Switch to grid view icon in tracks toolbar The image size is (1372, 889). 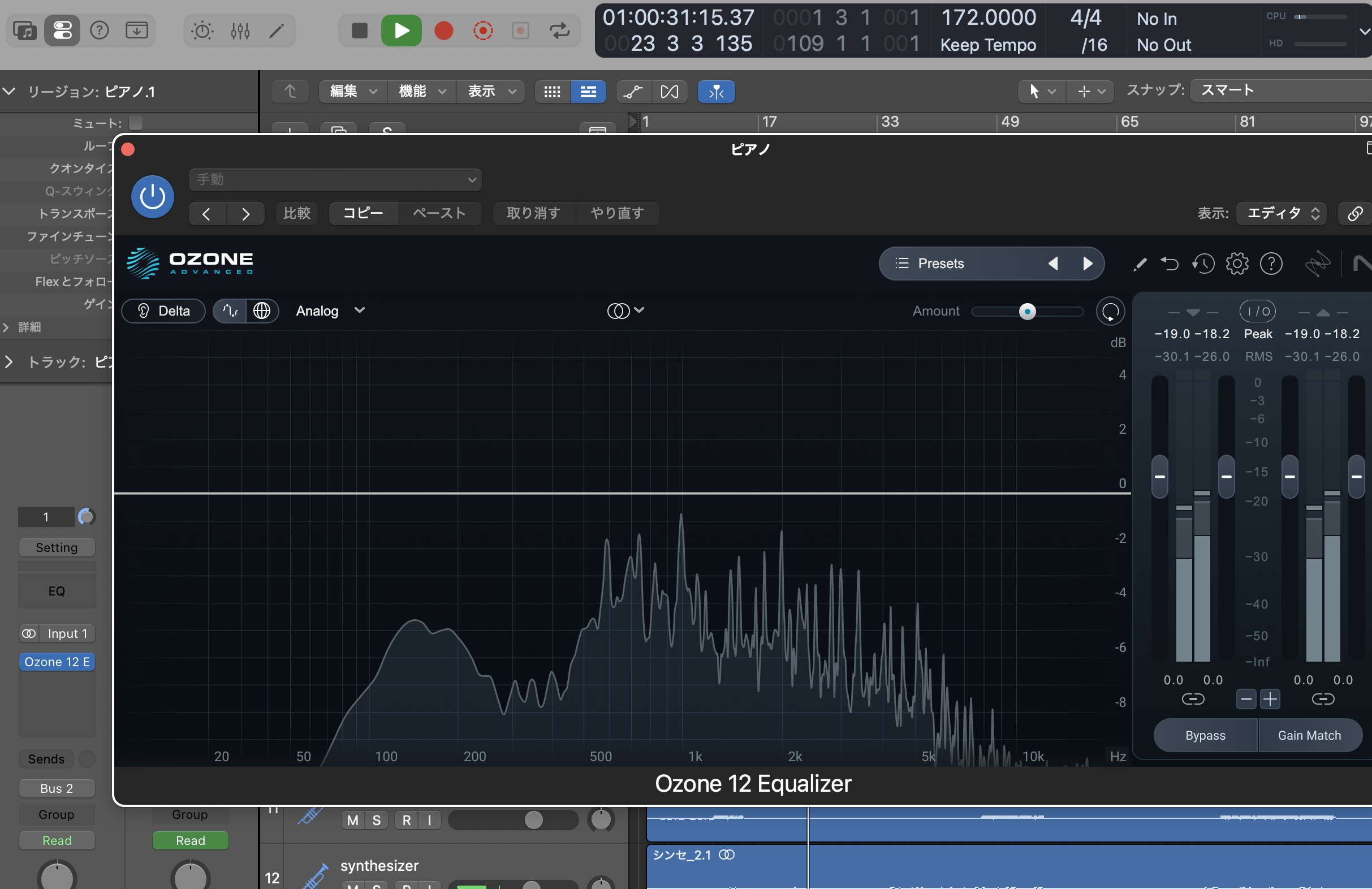(553, 91)
